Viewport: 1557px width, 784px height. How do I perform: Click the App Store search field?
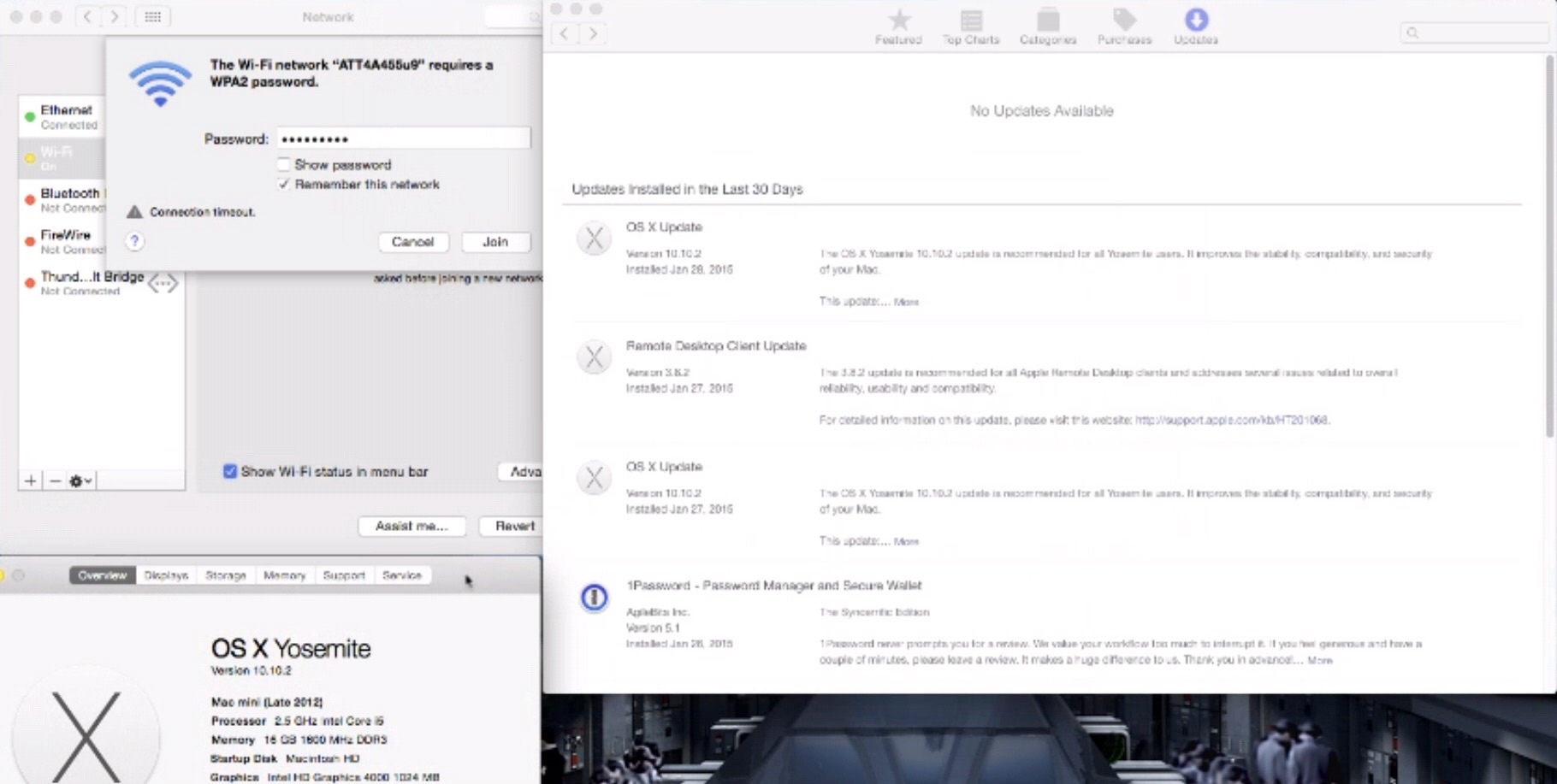coord(1474,32)
